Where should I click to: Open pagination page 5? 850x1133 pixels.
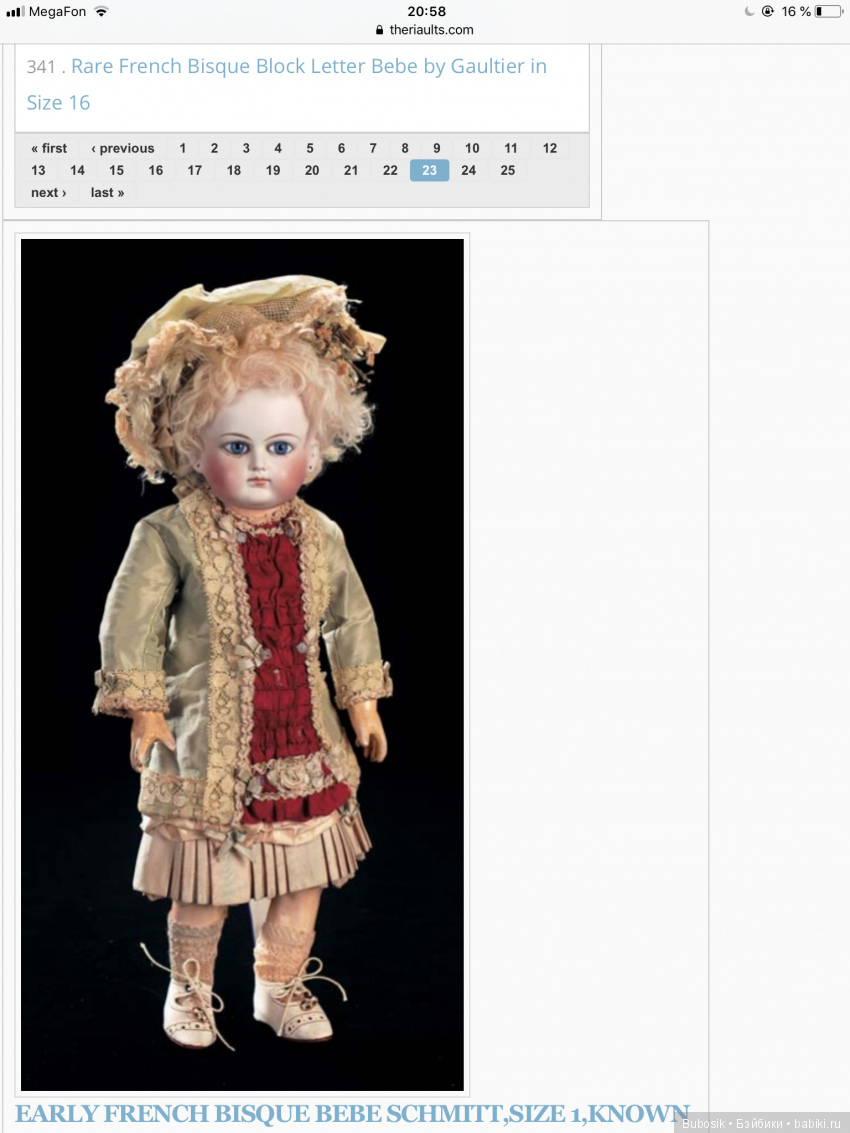point(309,148)
